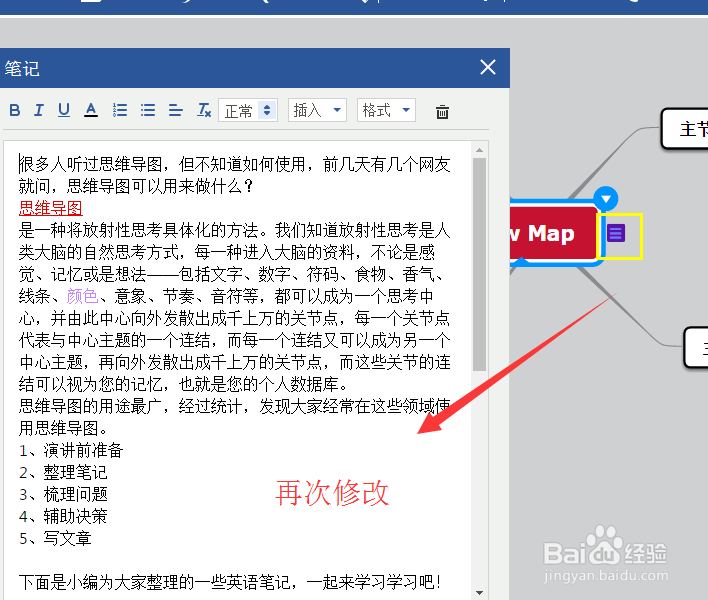Toggle italic formatting in the notes toolbar
The image size is (708, 600).
pyautogui.click(x=39, y=110)
